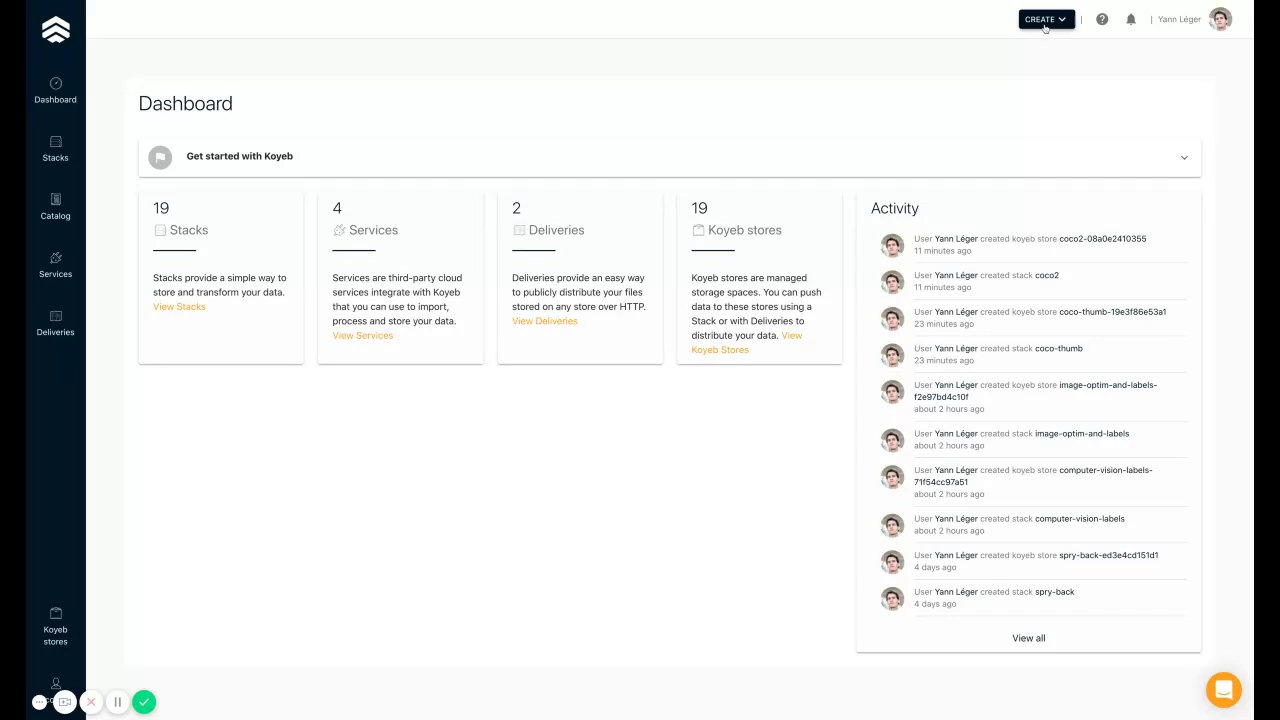Screen dimensions: 1280x720
Task: Click Yann Léger's avatar in the header
Action: click(1220, 19)
